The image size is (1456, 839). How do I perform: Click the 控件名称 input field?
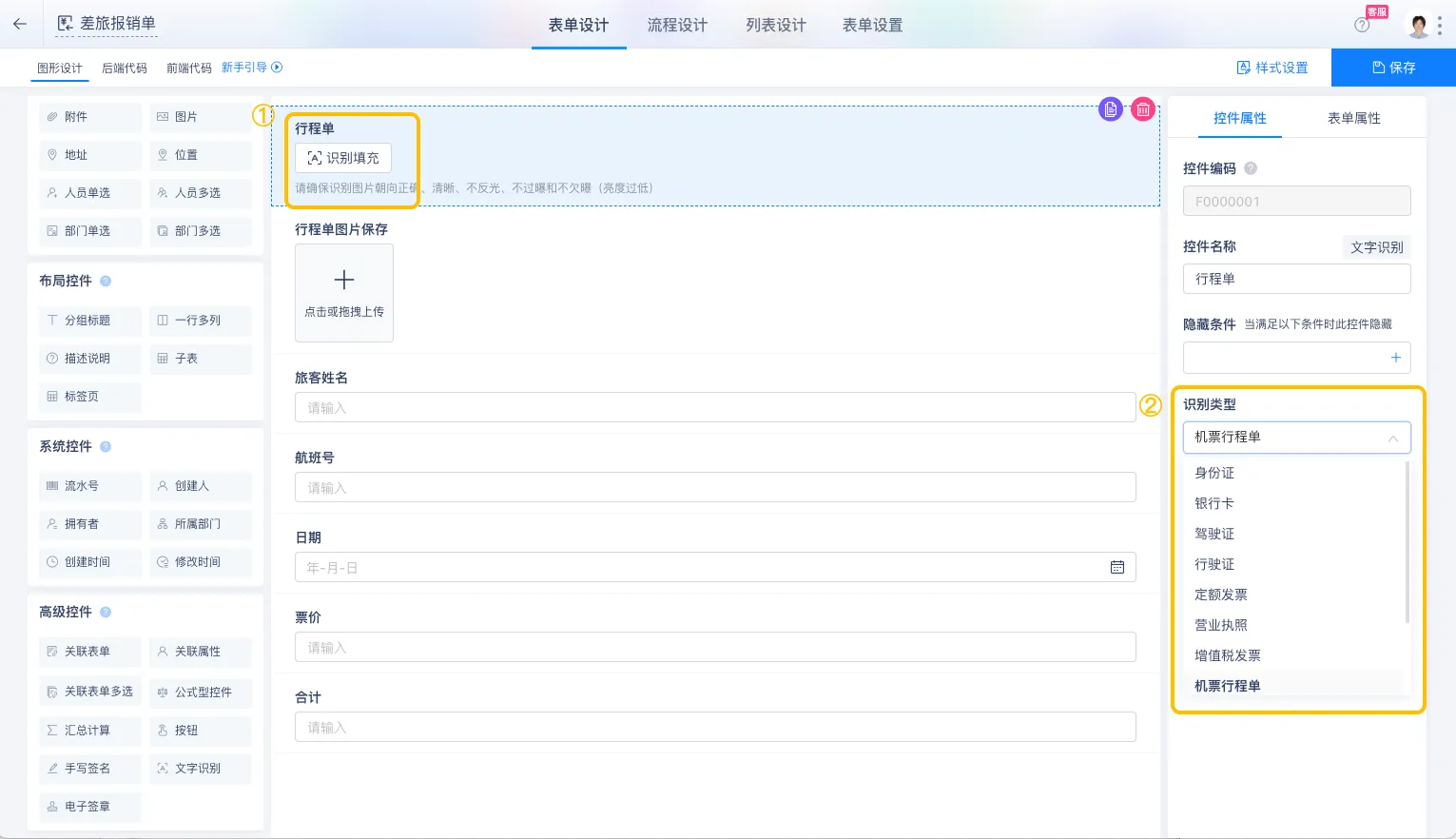pyautogui.click(x=1296, y=279)
